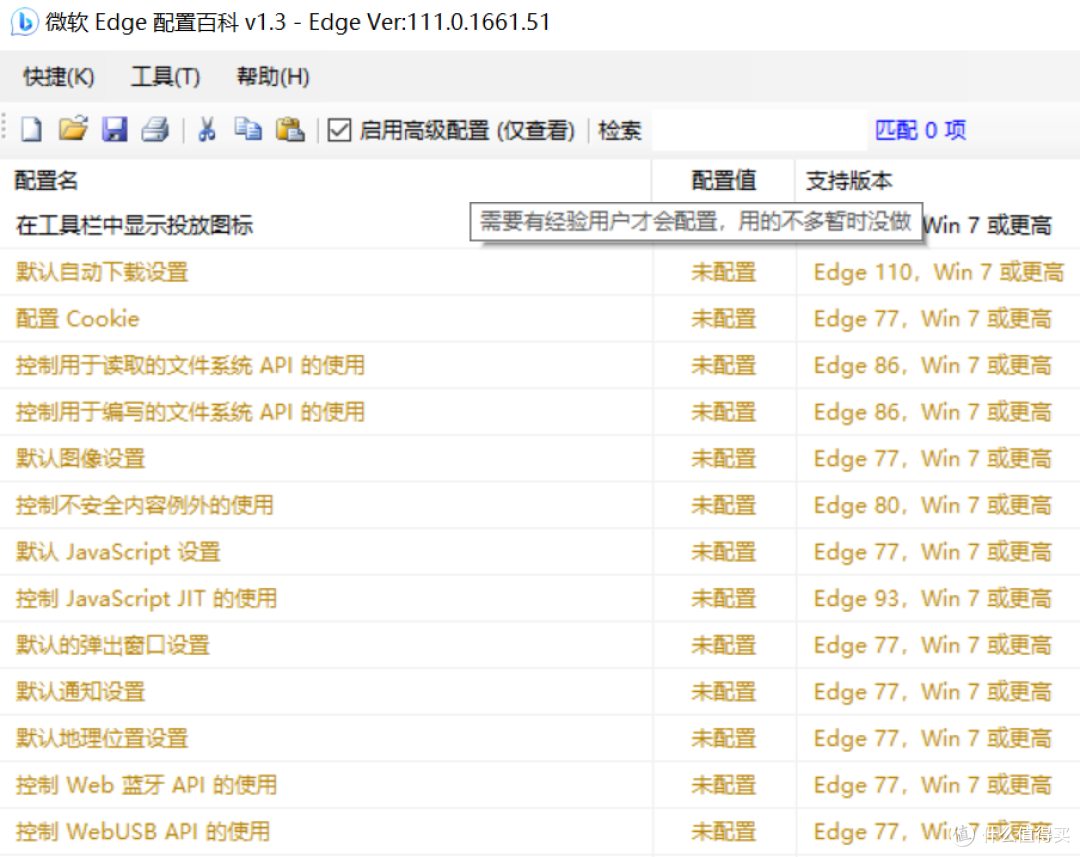Select the 控制不安全内容例外的使用 row
This screenshot has height=857, width=1080.
tap(540, 506)
